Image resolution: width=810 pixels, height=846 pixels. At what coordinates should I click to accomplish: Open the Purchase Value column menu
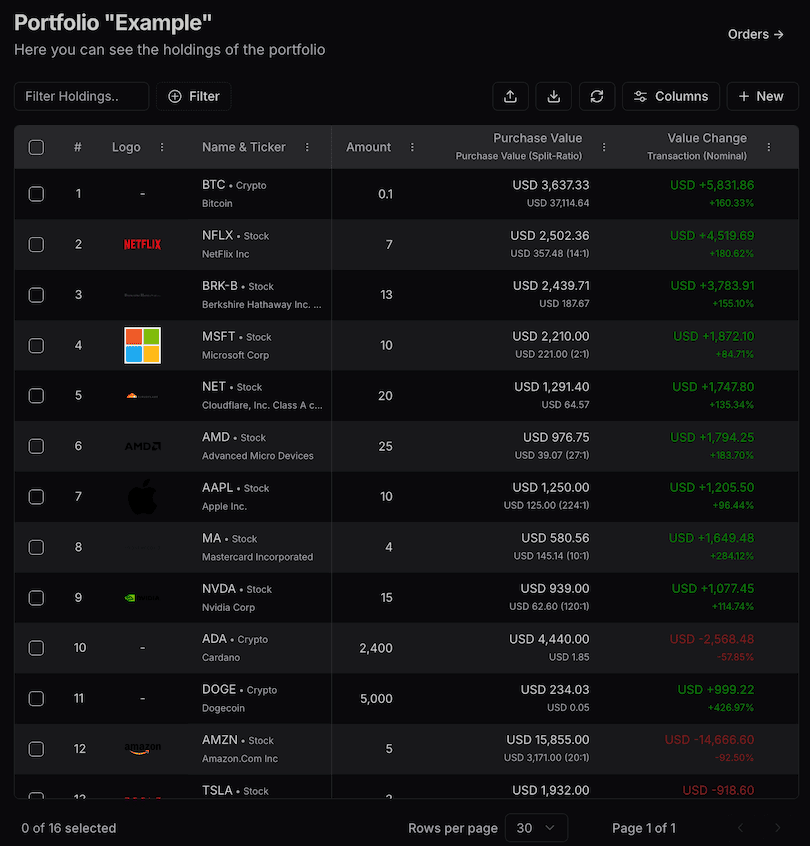coord(604,147)
